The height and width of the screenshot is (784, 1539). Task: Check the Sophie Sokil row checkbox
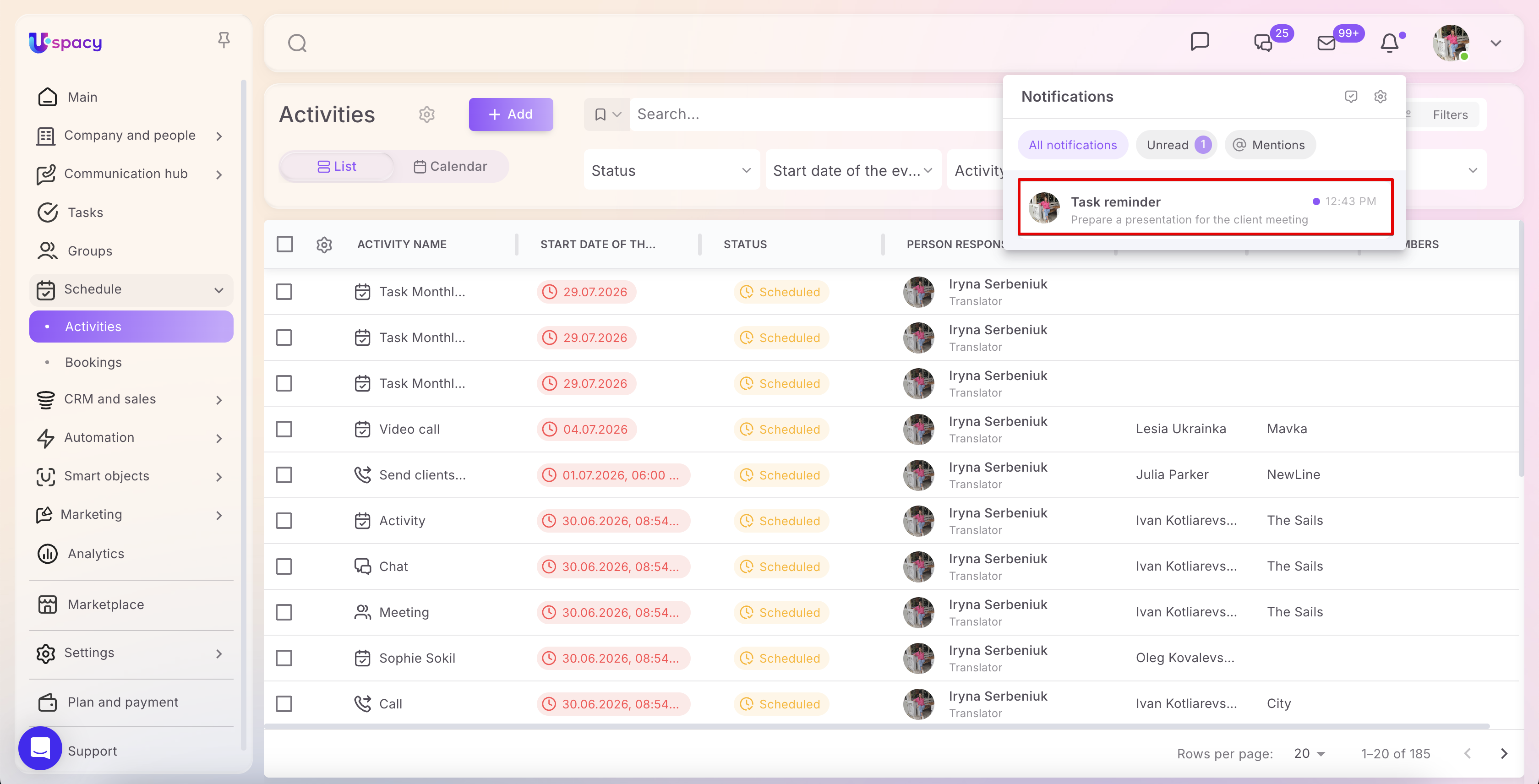click(284, 658)
